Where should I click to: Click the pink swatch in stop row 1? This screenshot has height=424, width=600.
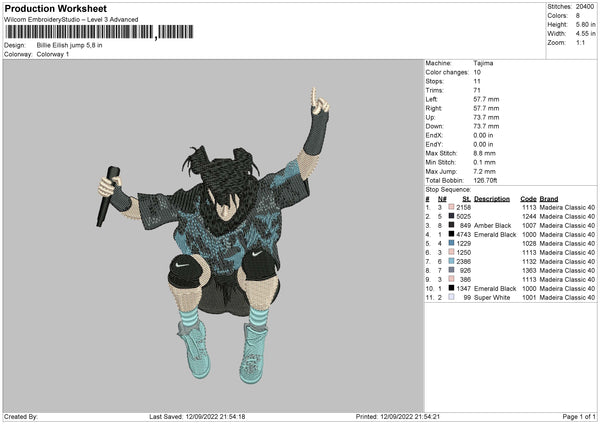click(x=451, y=207)
